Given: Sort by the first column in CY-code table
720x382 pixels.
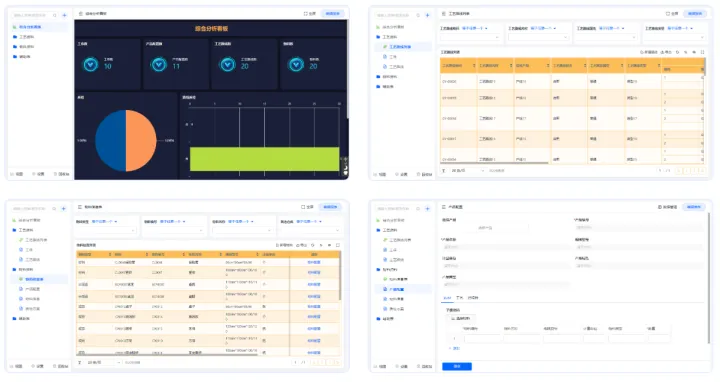Looking at the screenshot, I should (x=474, y=66).
